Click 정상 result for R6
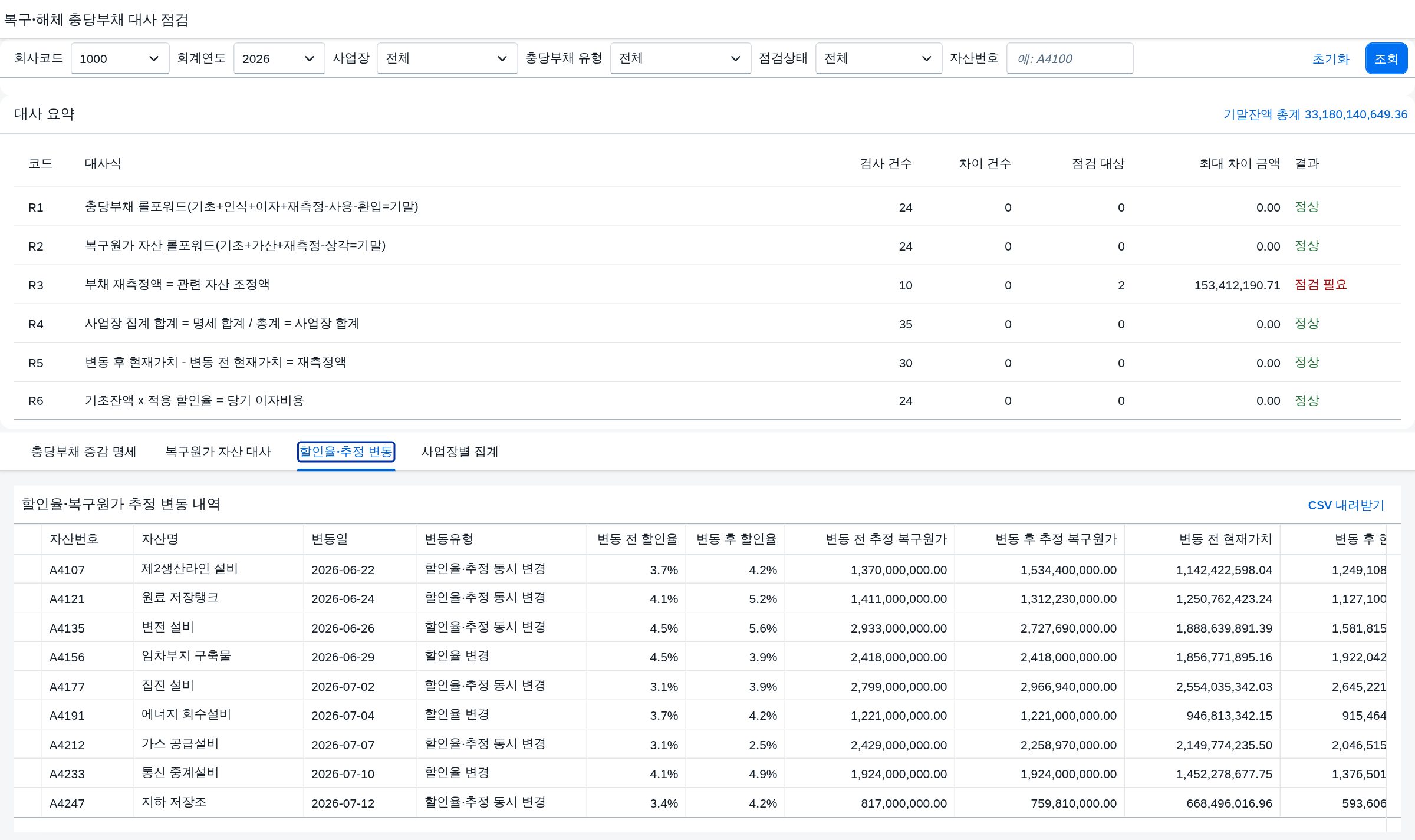 [1307, 401]
